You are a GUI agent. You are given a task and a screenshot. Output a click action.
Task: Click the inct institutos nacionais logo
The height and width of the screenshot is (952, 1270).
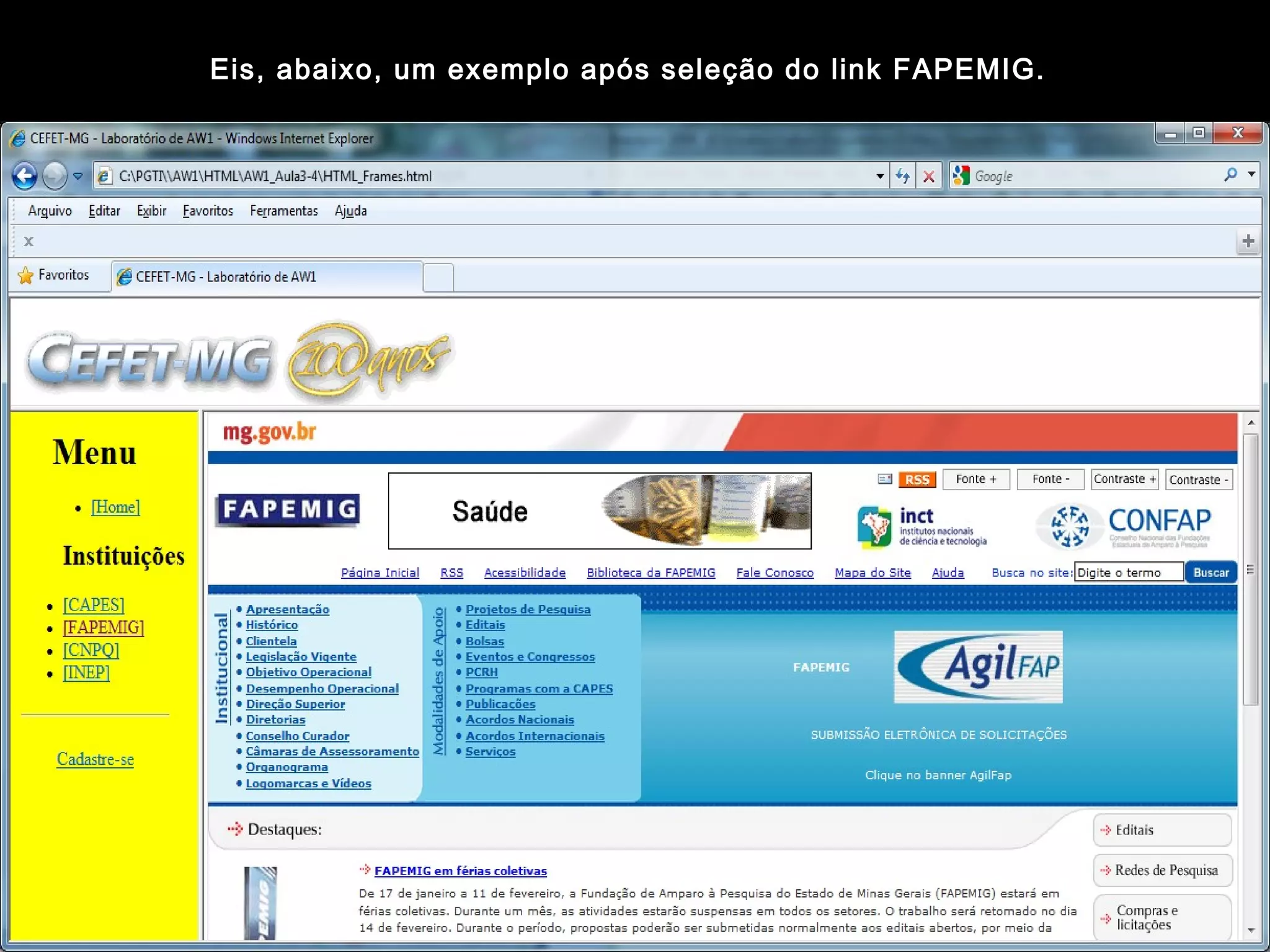[923, 527]
